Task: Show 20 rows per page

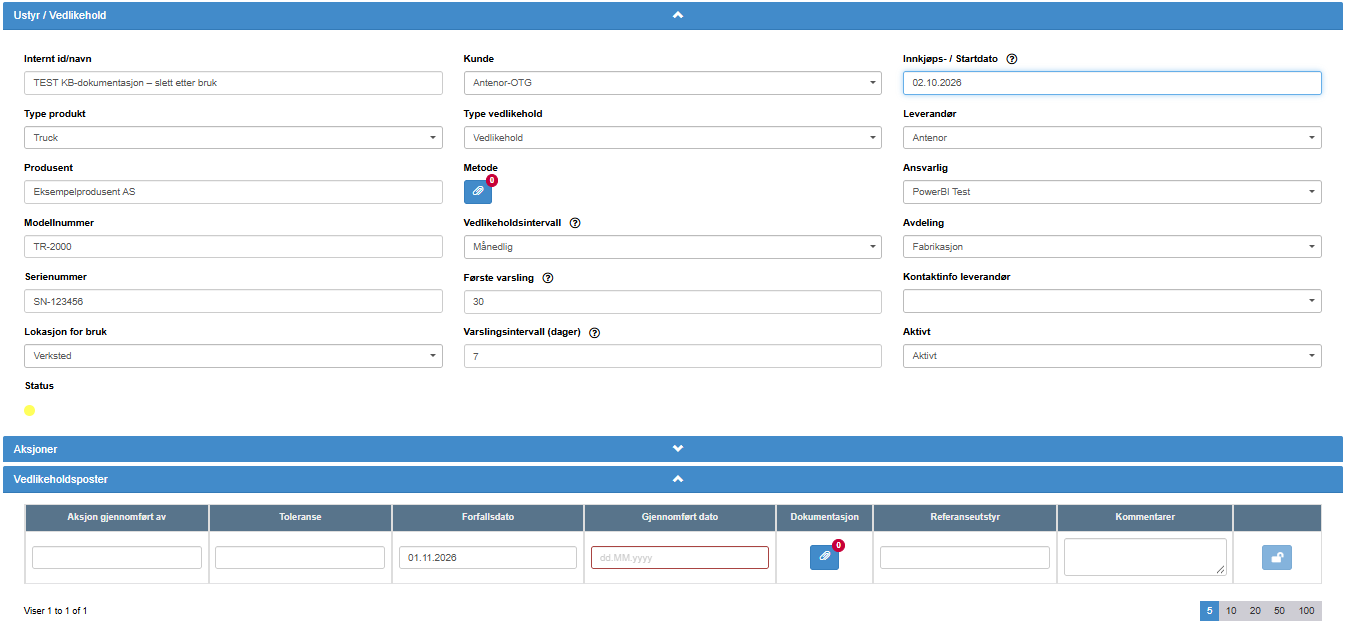Action: coord(1255,611)
